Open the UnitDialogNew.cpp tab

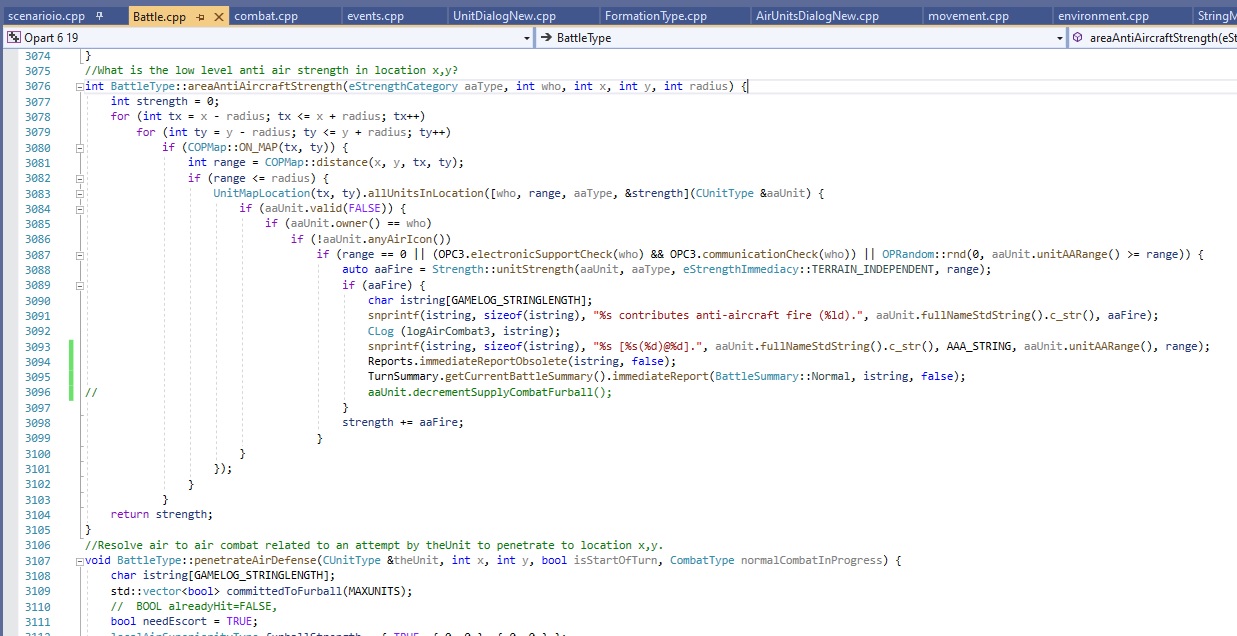pos(504,17)
